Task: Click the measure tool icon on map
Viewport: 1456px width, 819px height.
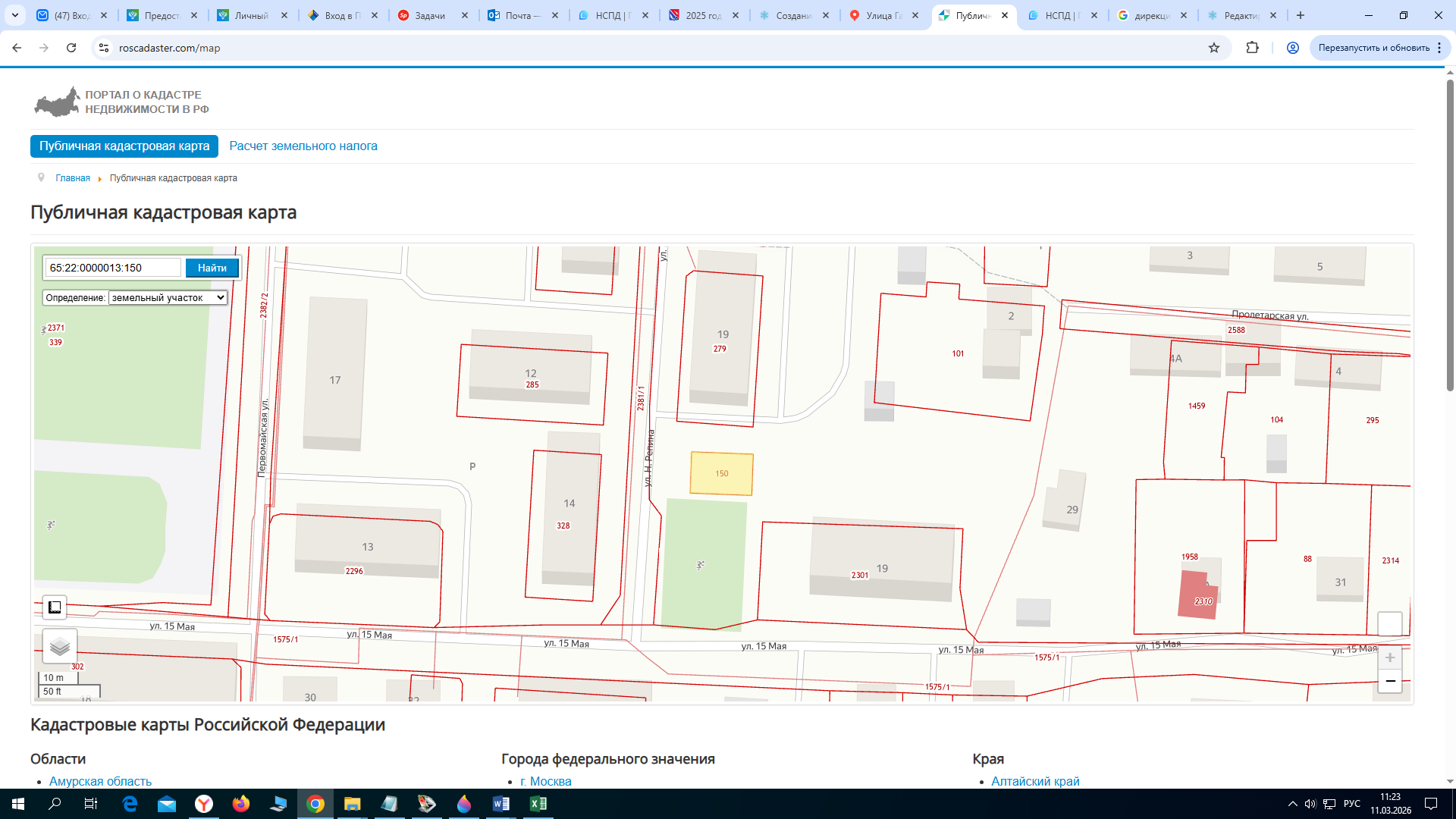Action: coord(55,607)
